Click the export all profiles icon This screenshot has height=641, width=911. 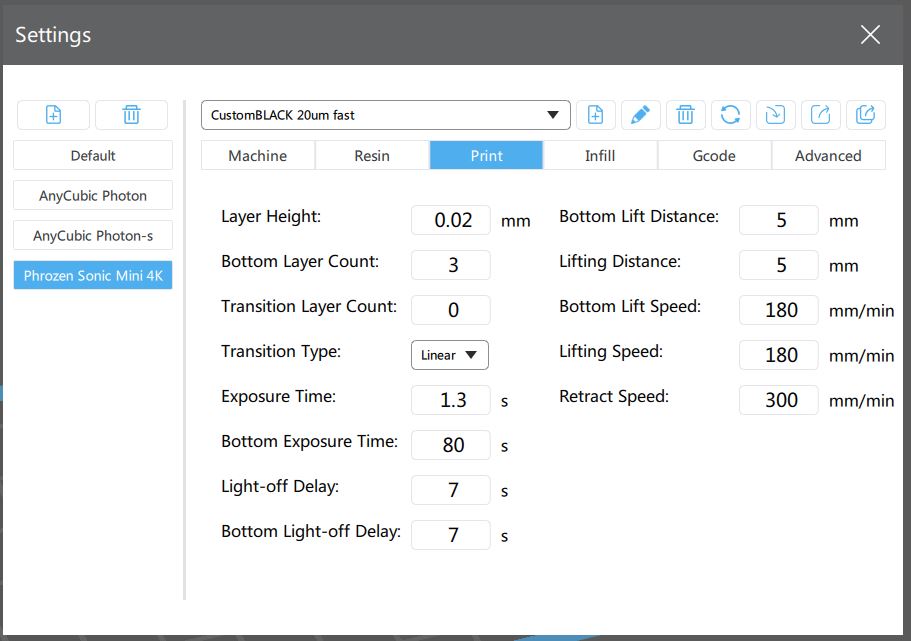click(x=865, y=115)
